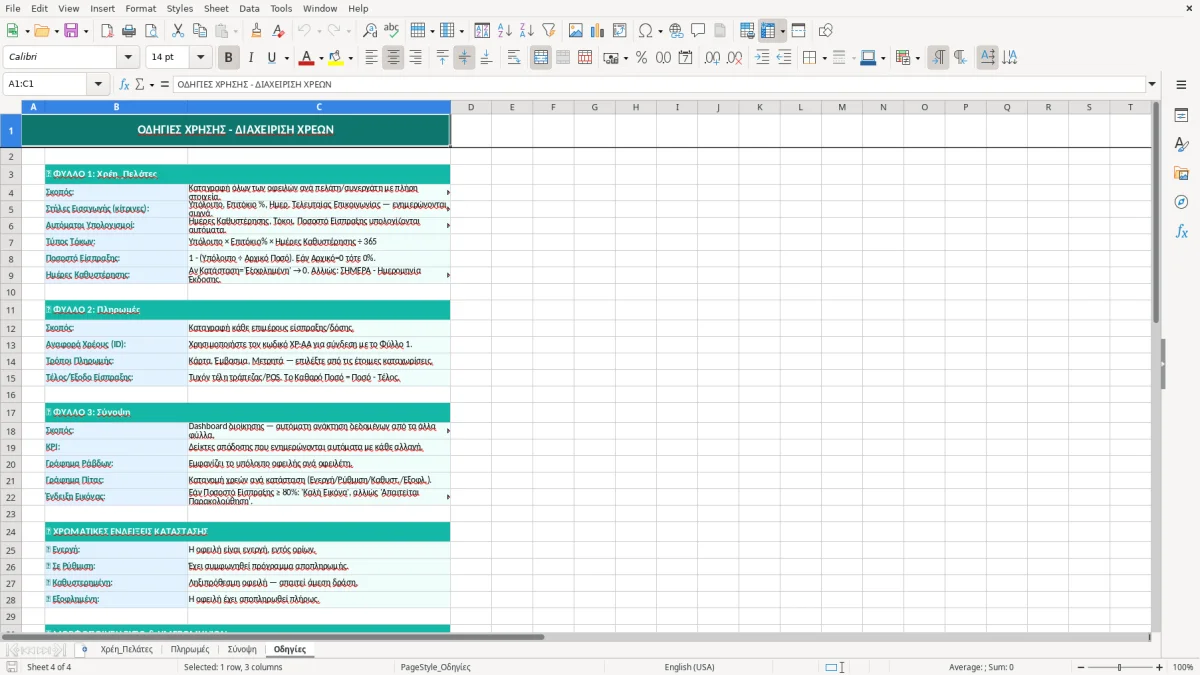Adjust the zoom slider in status bar
Viewport: 1200px width, 675px height.
[x=1120, y=667]
